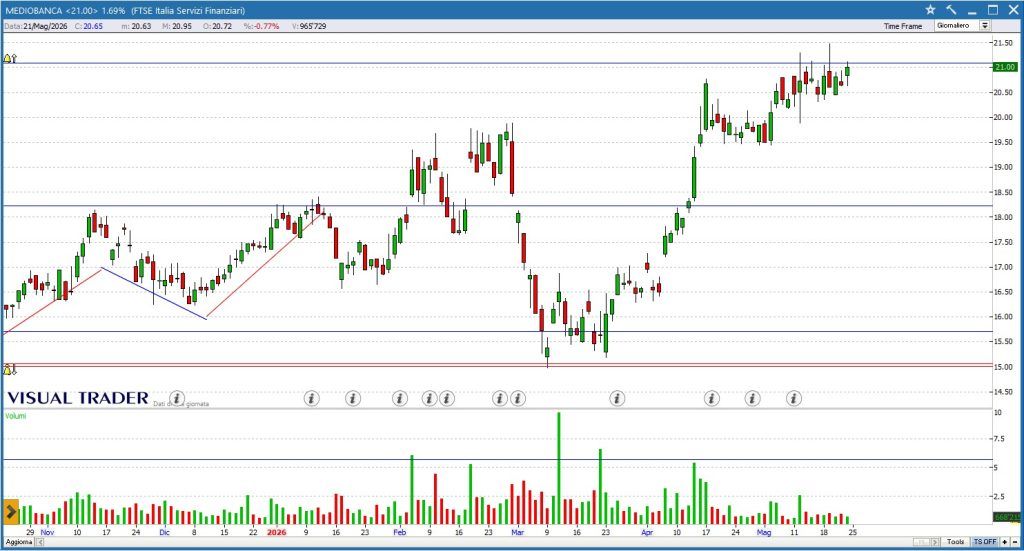Open info marker beside Visual Trader logo
Viewport: 1024px width, 551px height.
(x=176, y=398)
